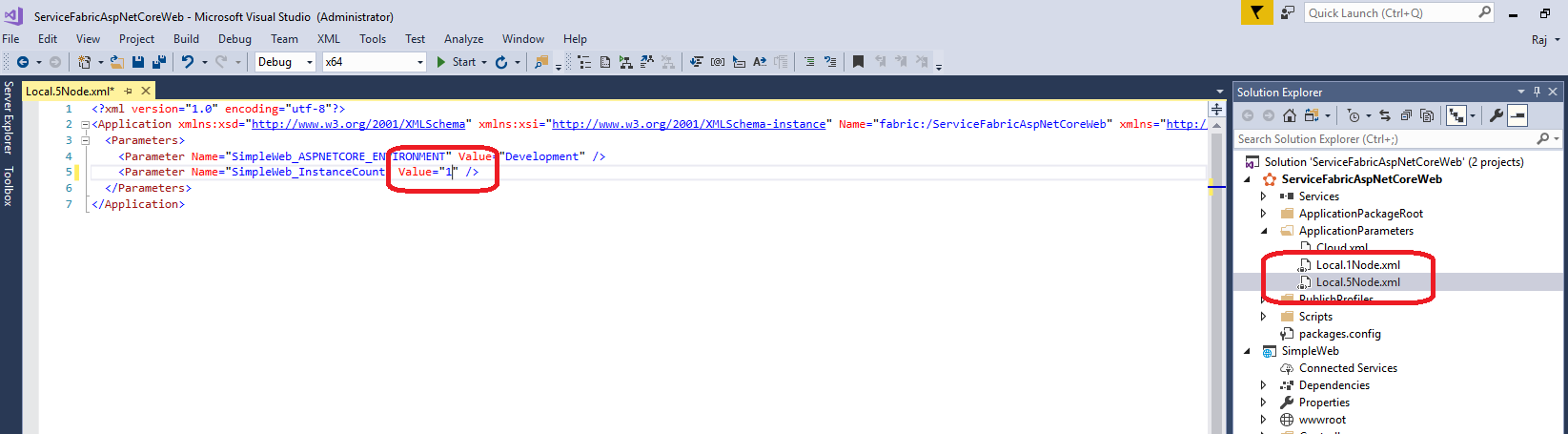1568x434 pixels.
Task: Open the Start button dropdown arrow
Action: (x=484, y=62)
